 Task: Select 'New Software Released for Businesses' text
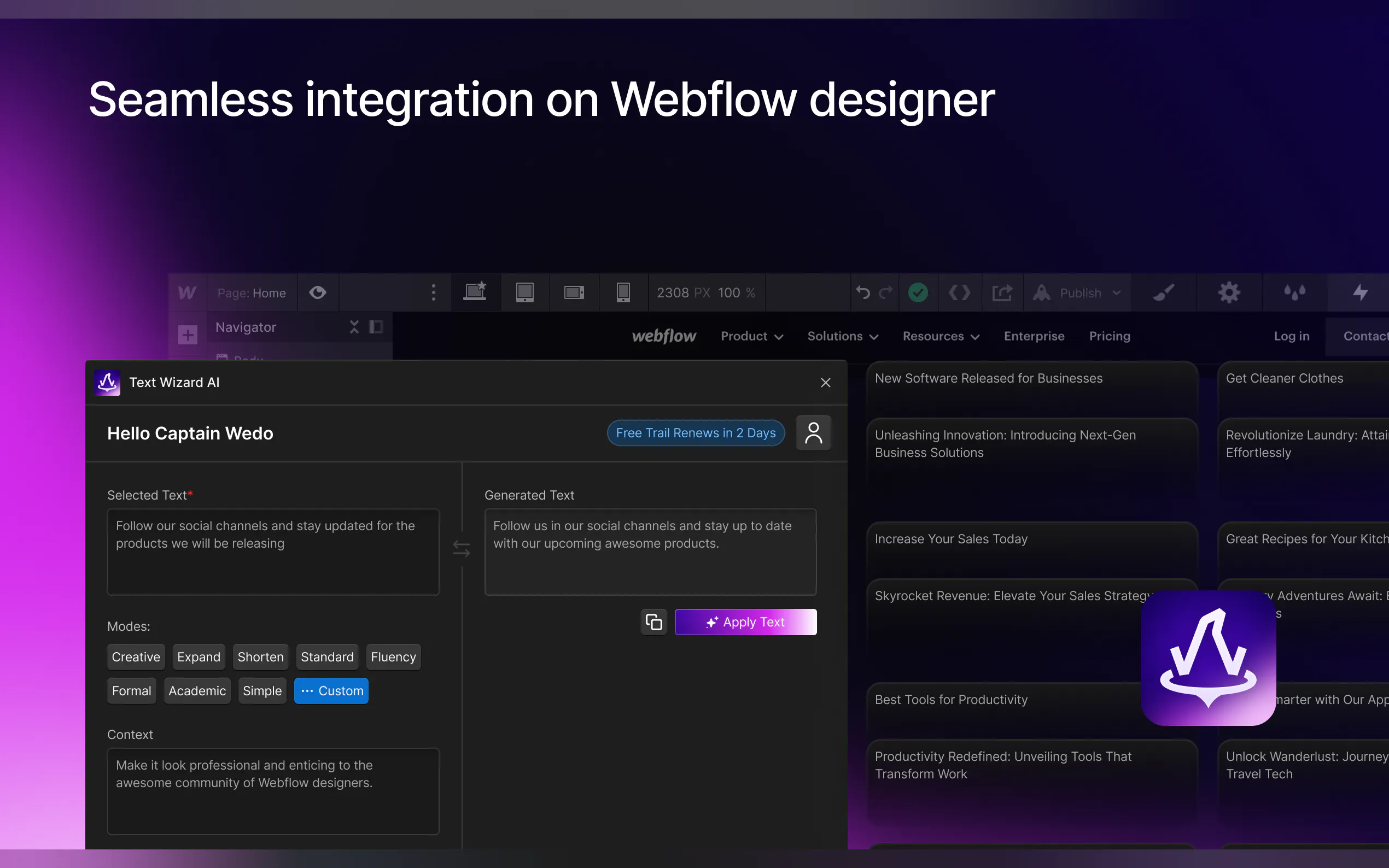coord(989,378)
